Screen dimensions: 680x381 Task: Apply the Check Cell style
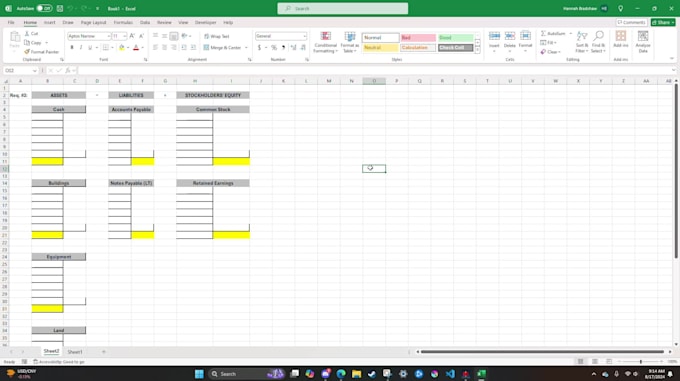[455, 48]
